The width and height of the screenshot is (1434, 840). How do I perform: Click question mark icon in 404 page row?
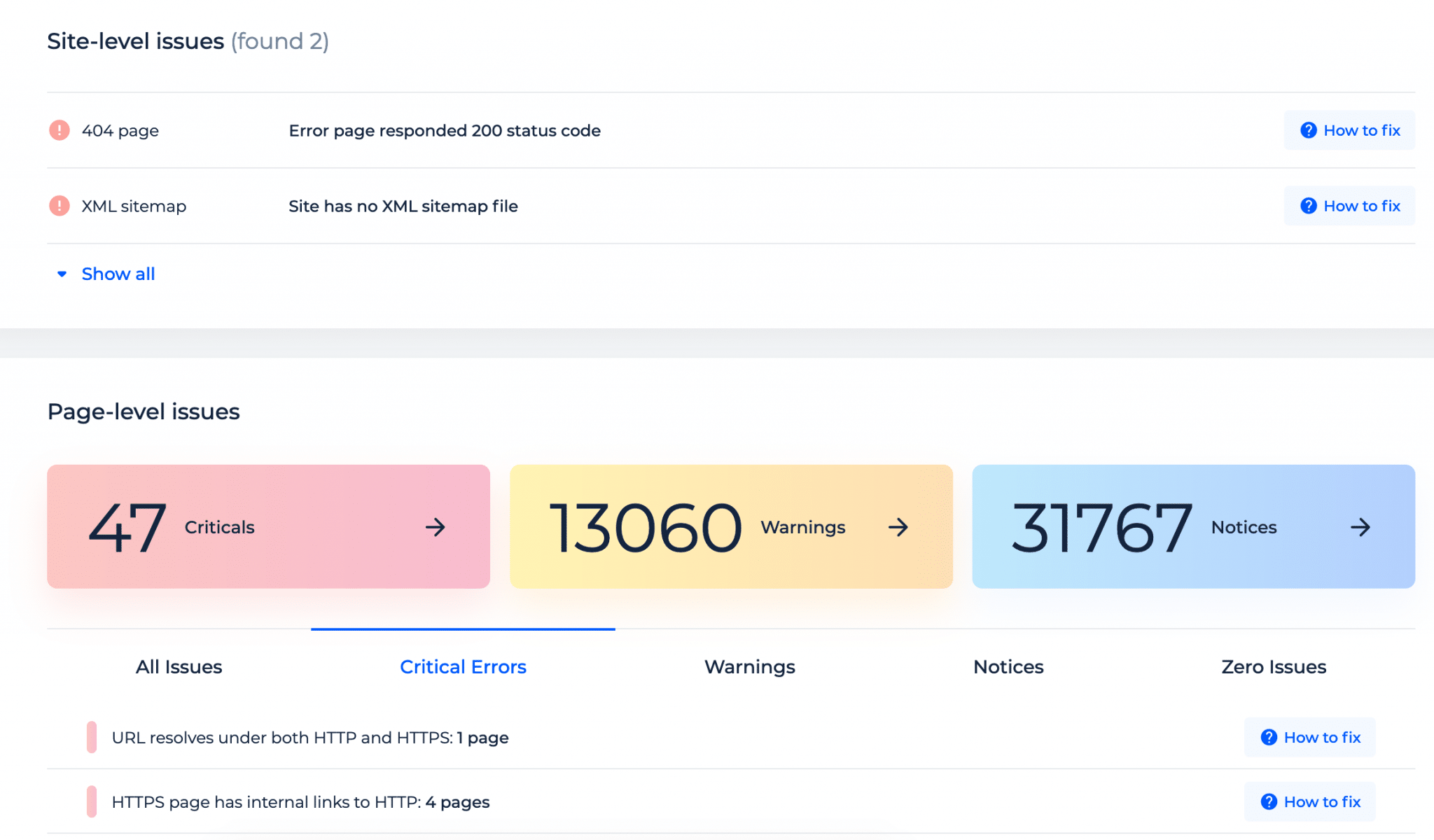(x=1308, y=130)
